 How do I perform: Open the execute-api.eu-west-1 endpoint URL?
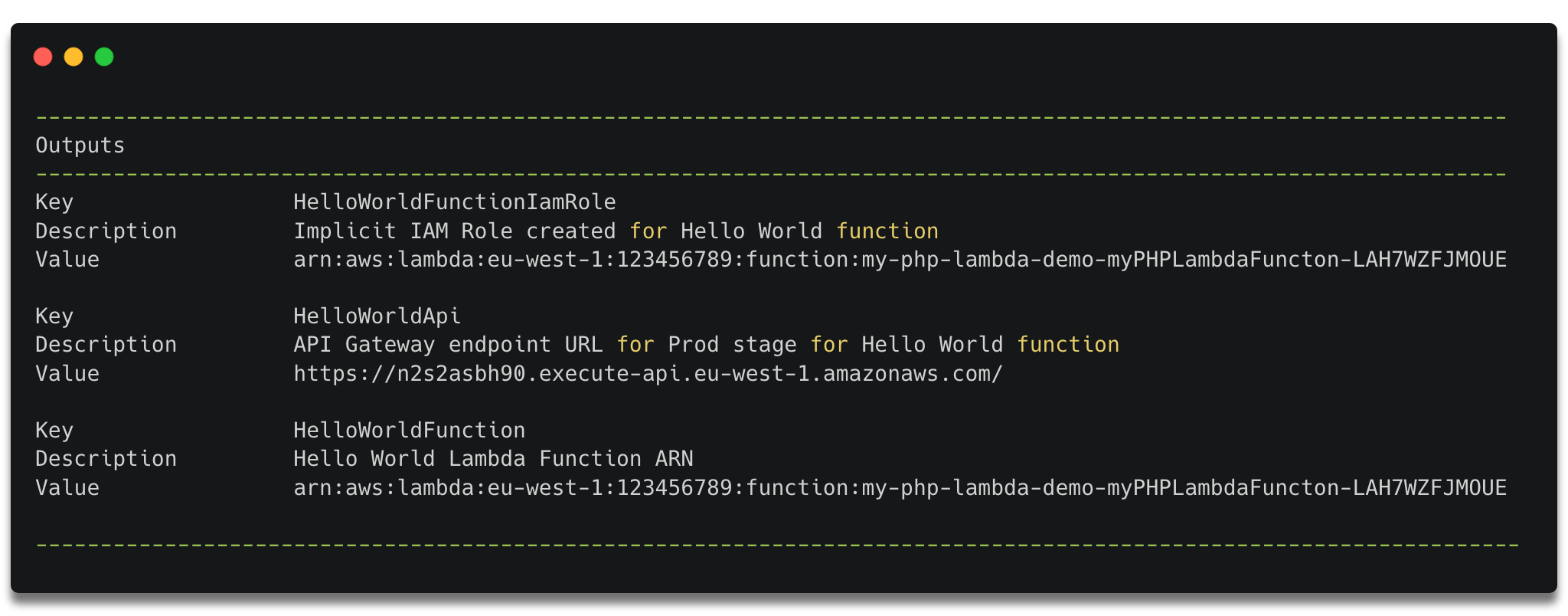pyautogui.click(x=648, y=374)
